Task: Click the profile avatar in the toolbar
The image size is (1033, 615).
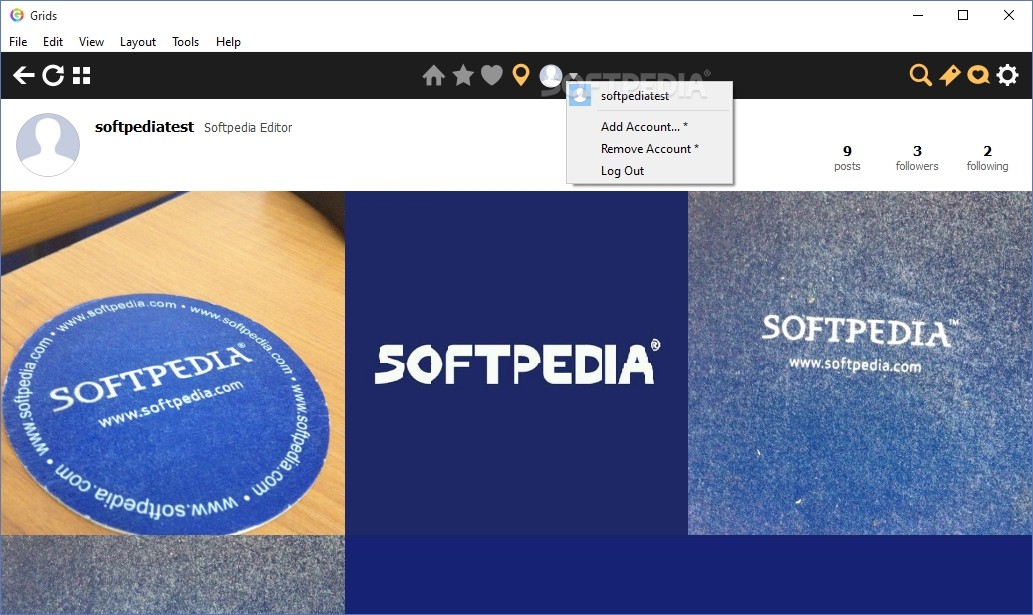Action: (x=551, y=76)
